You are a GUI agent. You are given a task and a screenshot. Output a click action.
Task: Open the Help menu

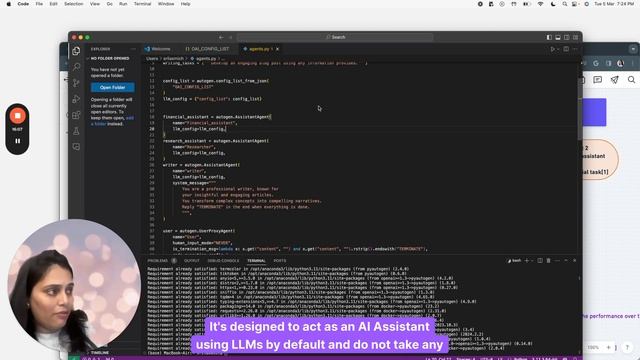click(185, 4)
